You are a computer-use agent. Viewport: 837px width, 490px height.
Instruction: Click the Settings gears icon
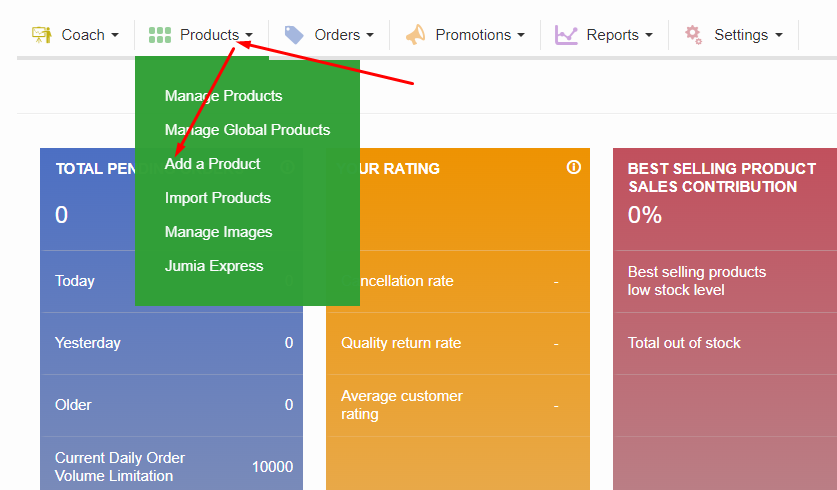[693, 35]
